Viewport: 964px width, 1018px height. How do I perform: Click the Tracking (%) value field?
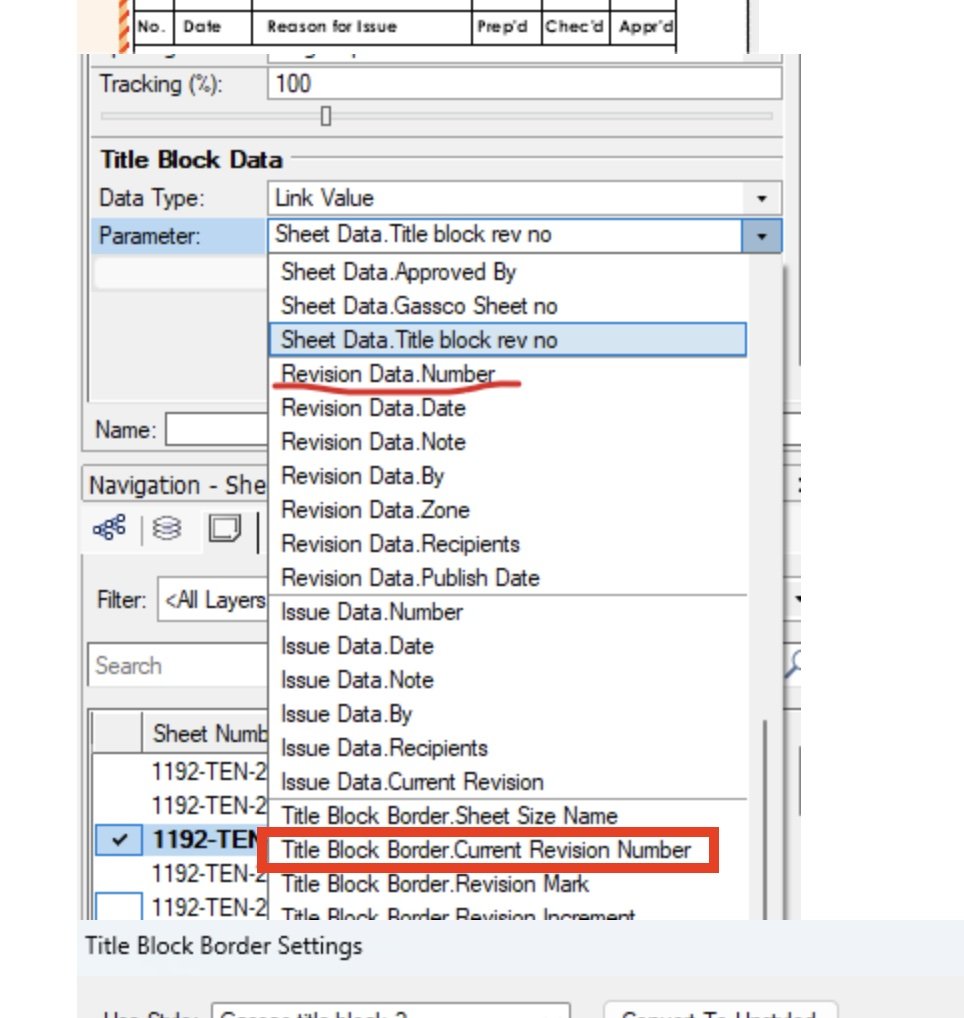pyautogui.click(x=524, y=83)
